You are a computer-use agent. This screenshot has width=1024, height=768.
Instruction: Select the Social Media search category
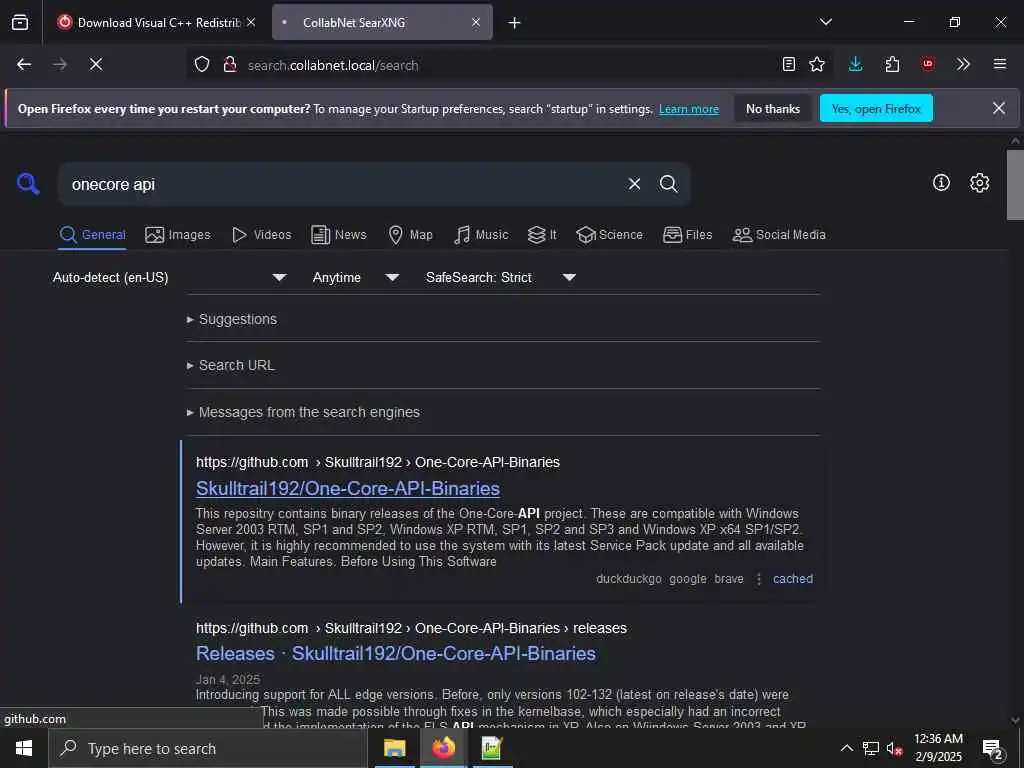tap(779, 235)
